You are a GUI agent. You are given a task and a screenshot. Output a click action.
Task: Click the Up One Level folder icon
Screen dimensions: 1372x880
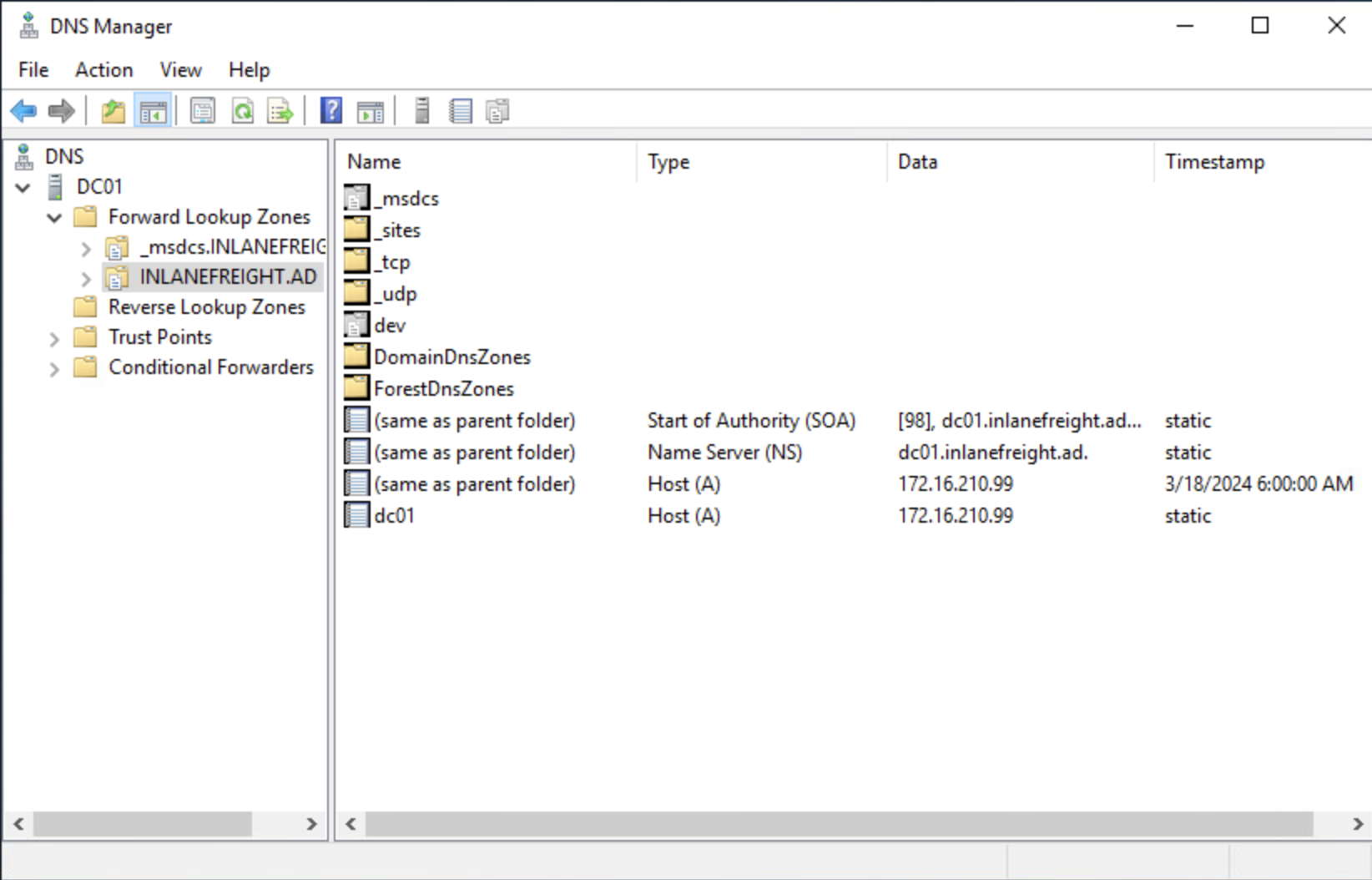pos(113,111)
